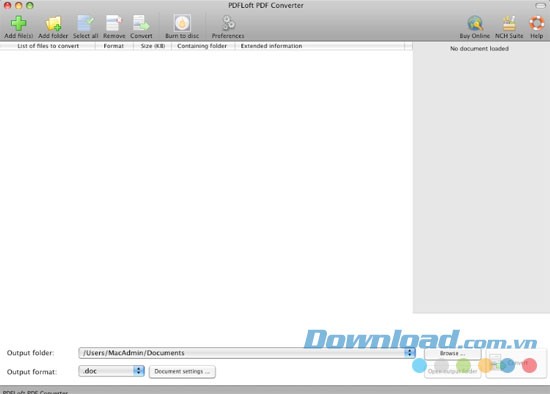Click the Buy Online icon
The width and height of the screenshot is (550, 394).
point(475,24)
